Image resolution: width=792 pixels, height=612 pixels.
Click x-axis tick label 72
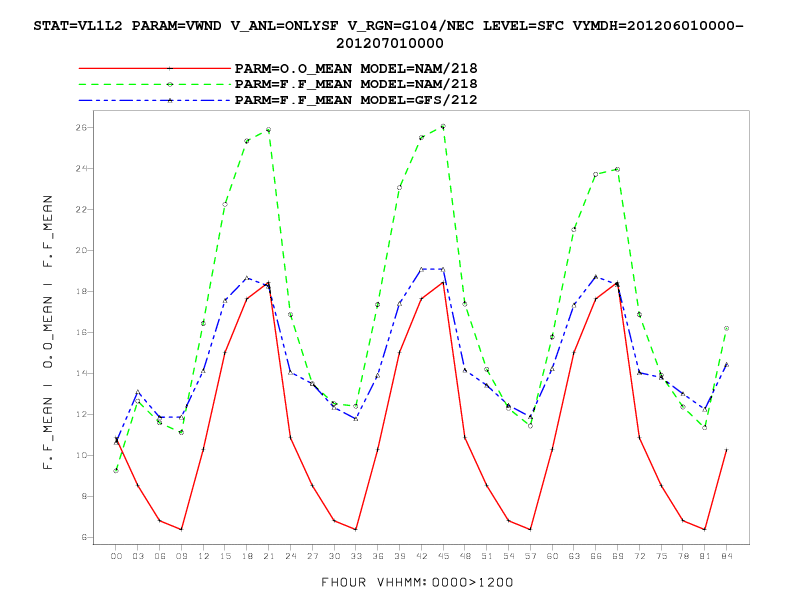[x=639, y=556]
